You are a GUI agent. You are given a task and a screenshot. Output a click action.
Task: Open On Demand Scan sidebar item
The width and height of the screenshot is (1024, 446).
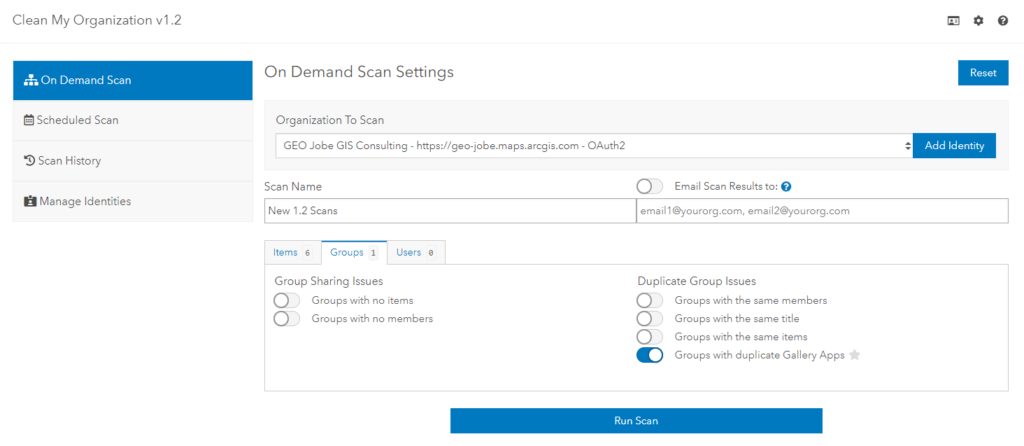click(x=132, y=80)
